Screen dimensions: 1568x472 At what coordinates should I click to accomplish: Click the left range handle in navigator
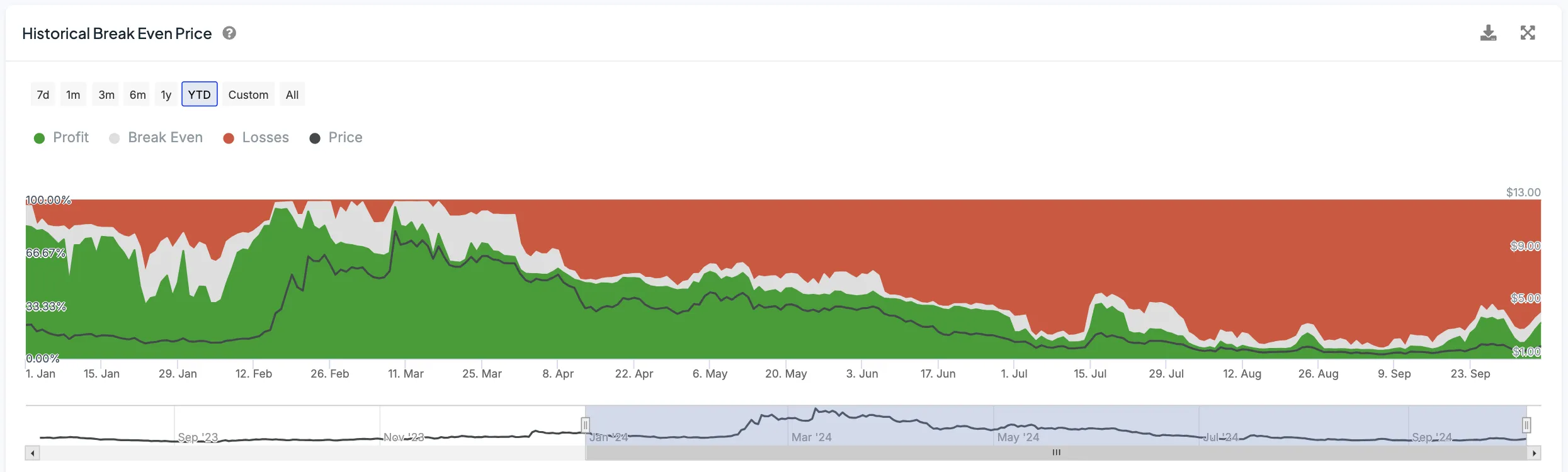585,425
